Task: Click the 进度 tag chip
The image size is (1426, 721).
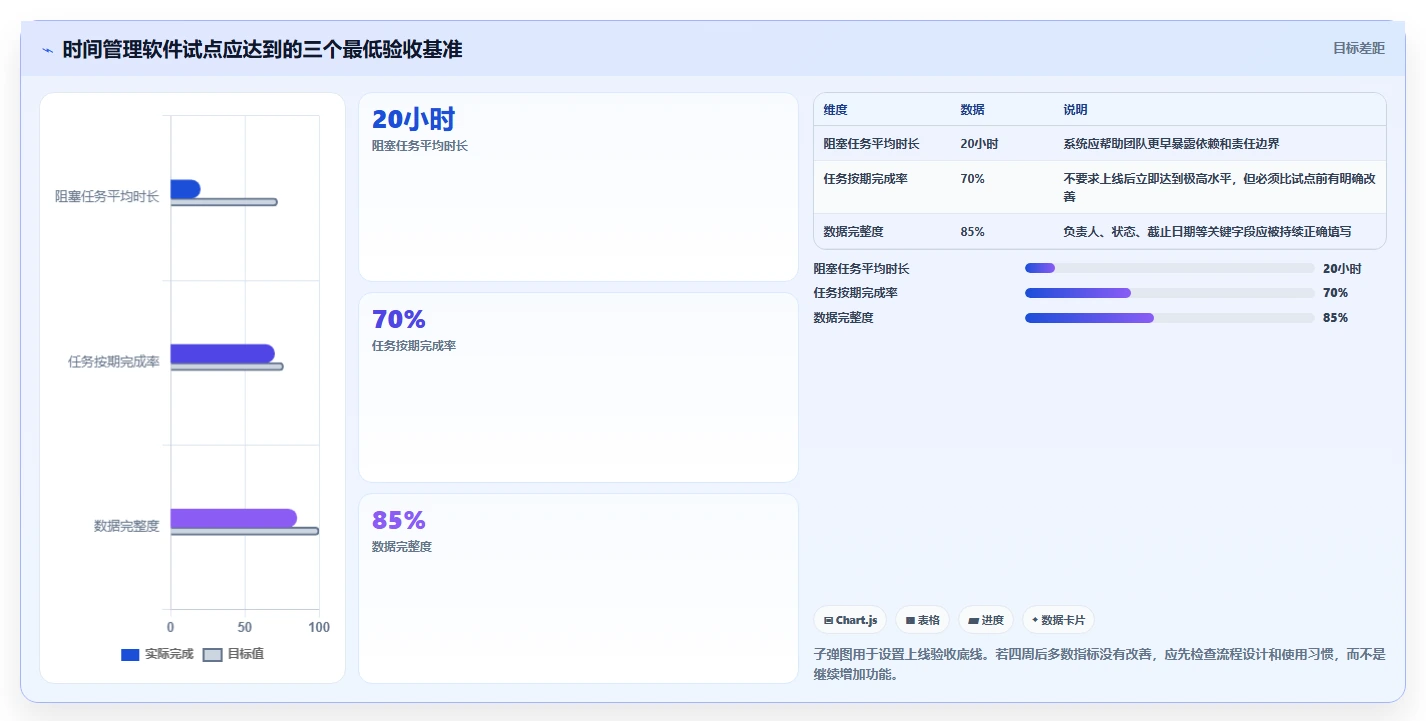Action: tap(986, 620)
